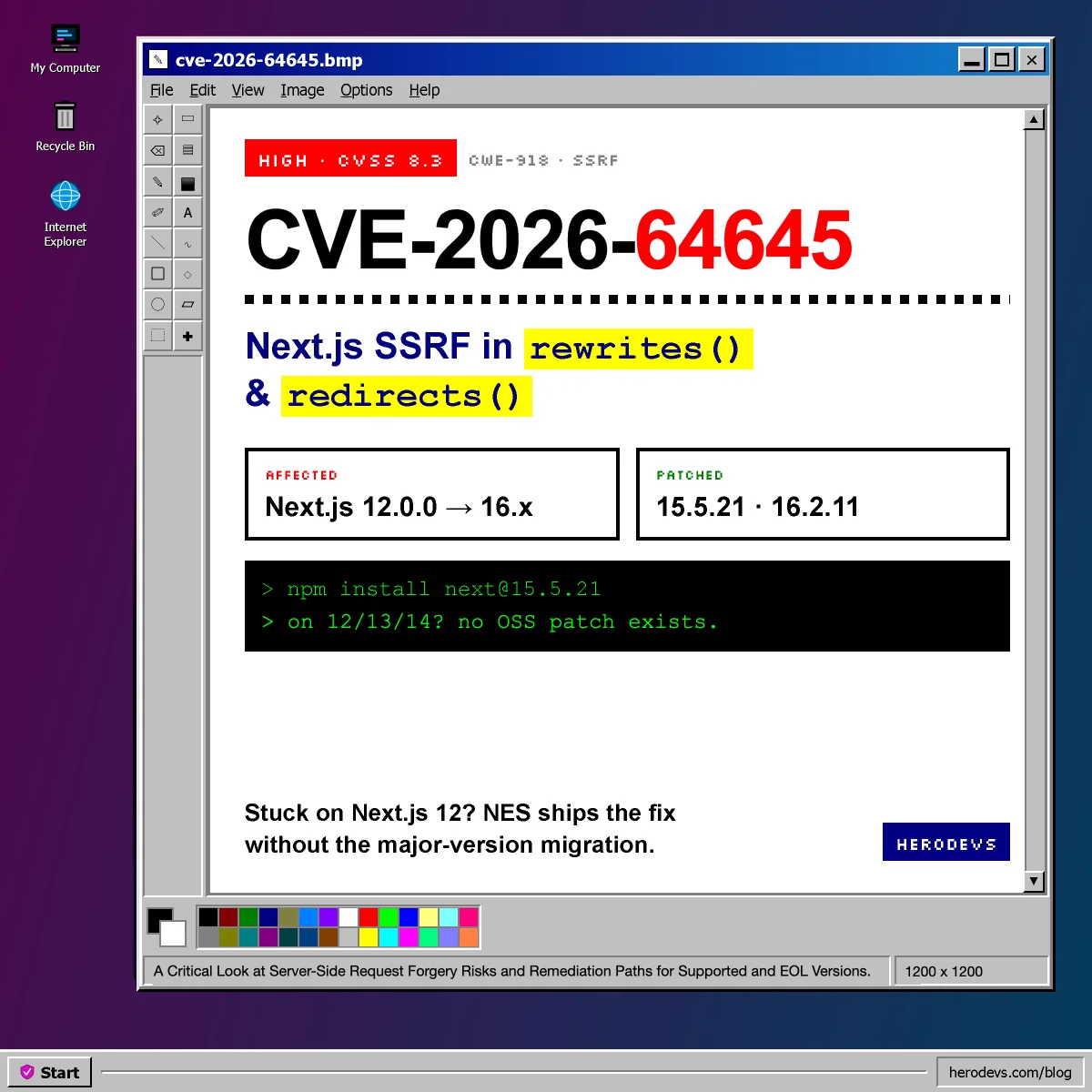Select the Text tool marked A

tap(187, 212)
